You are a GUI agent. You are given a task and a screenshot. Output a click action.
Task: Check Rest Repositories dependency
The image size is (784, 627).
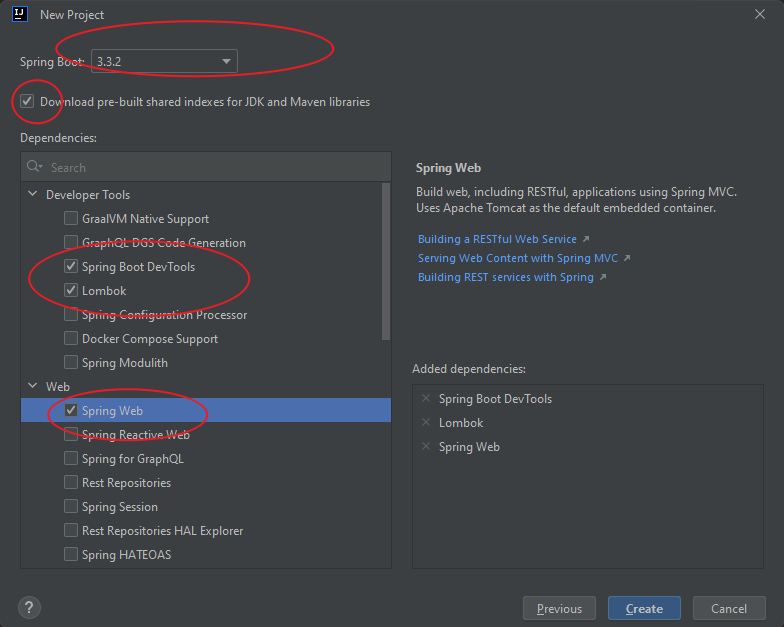pos(71,482)
